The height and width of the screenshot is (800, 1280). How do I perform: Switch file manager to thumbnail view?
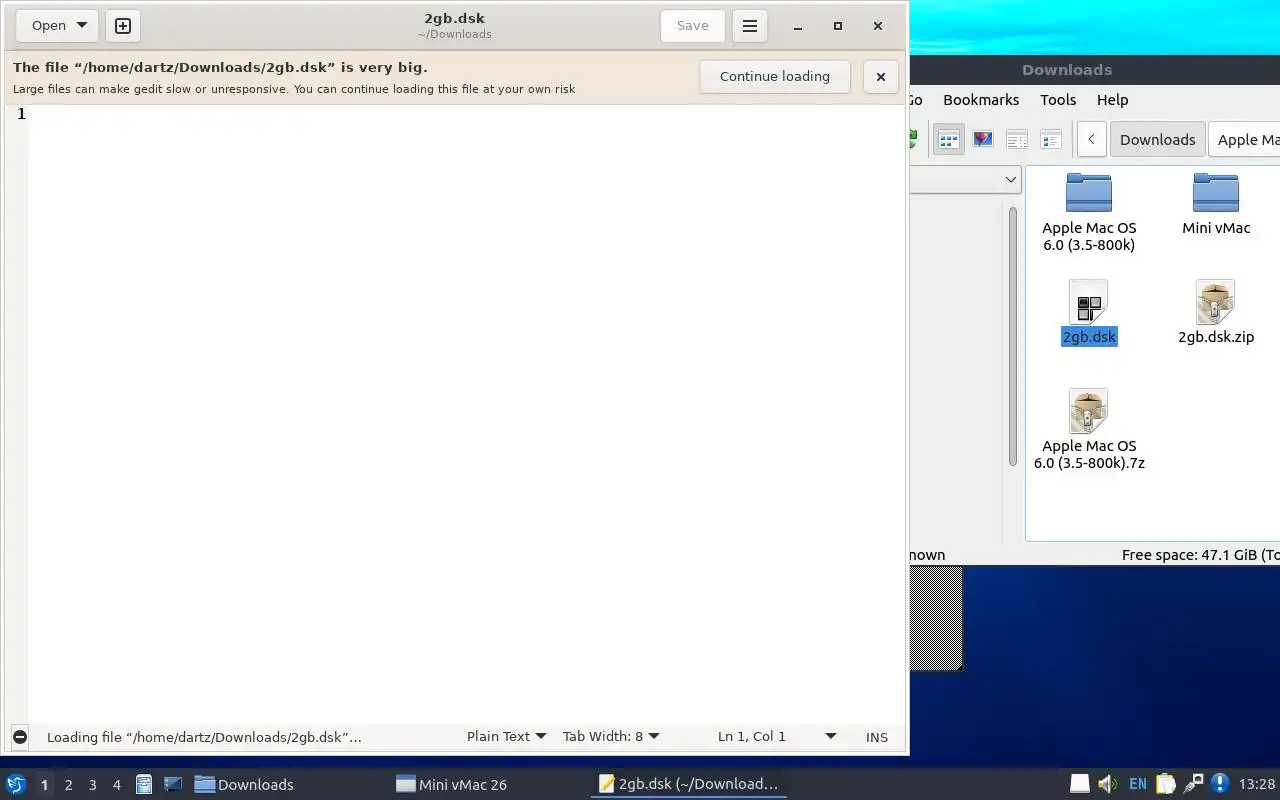click(x=983, y=139)
